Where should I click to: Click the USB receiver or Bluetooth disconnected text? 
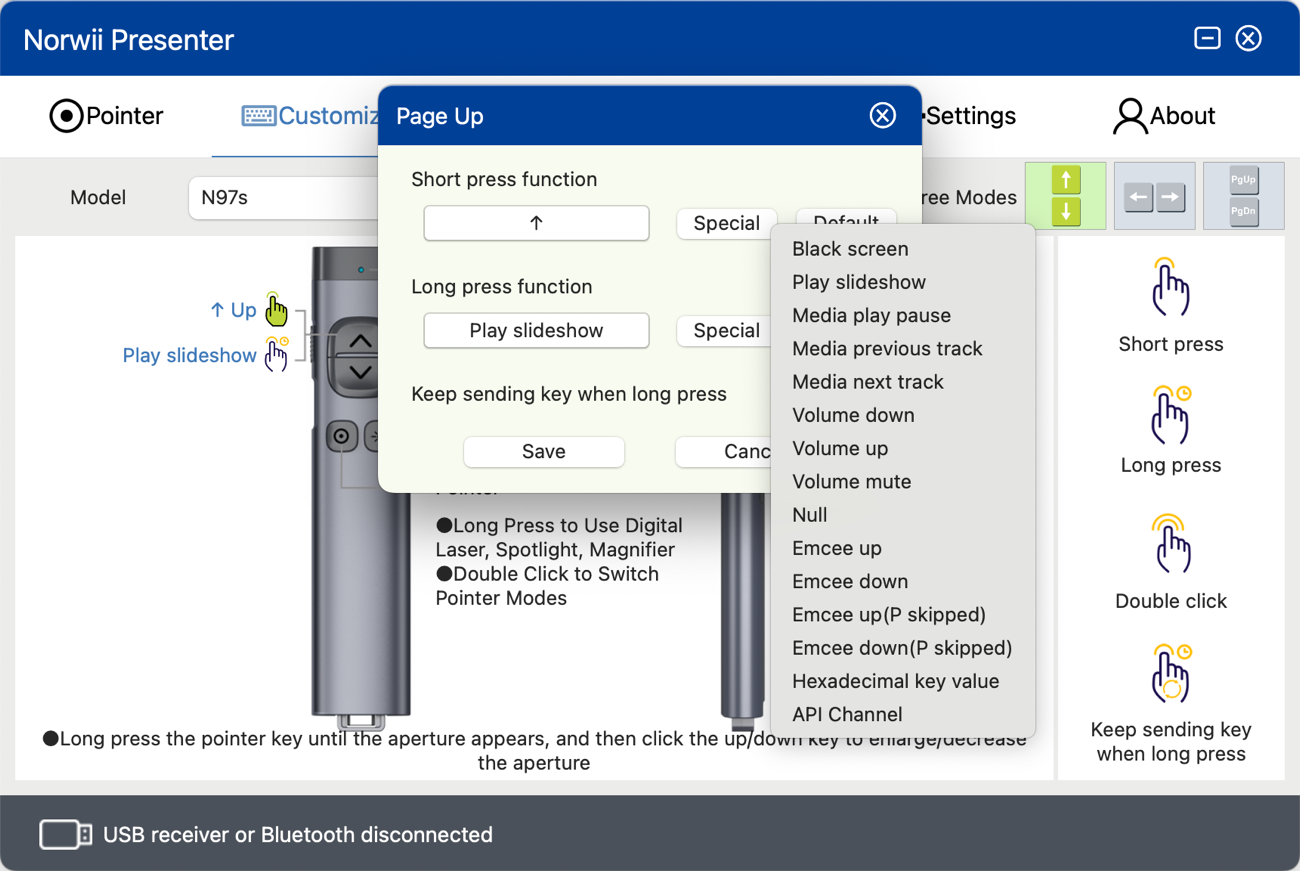click(298, 834)
